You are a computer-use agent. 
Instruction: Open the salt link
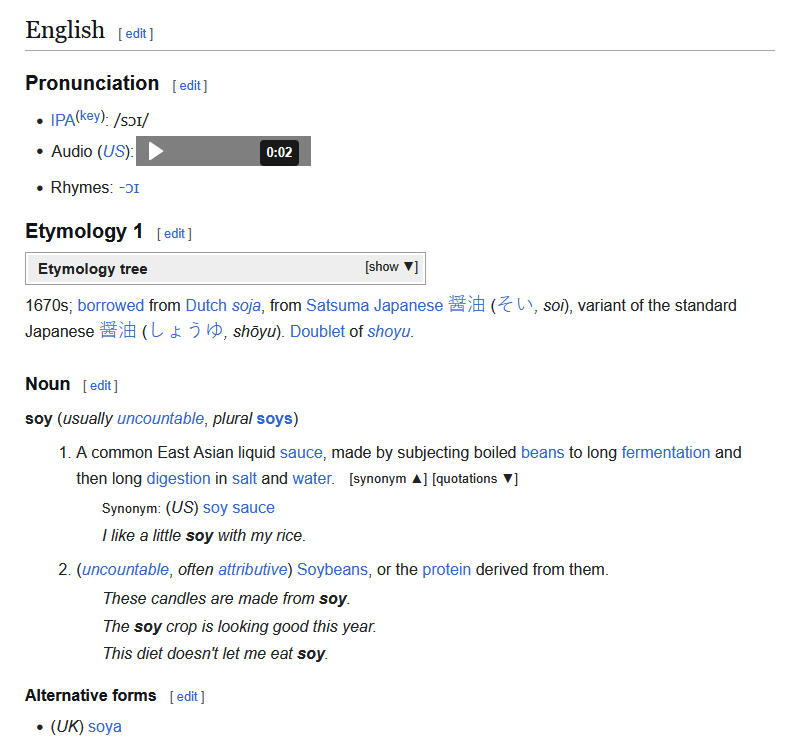coord(244,478)
